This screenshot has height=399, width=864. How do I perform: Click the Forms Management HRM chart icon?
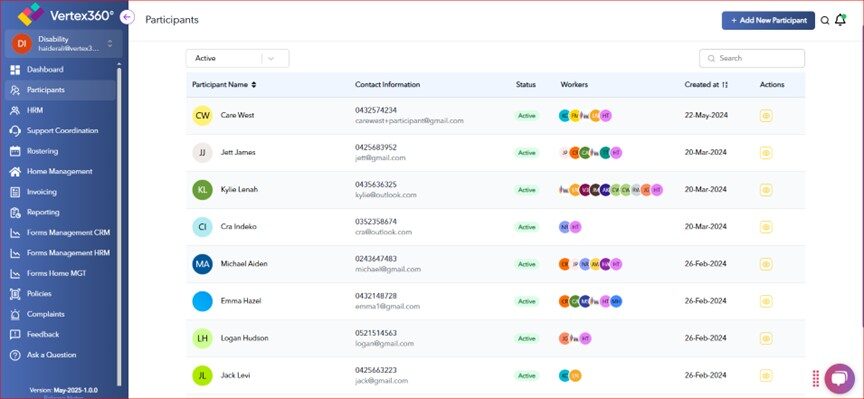(15, 254)
